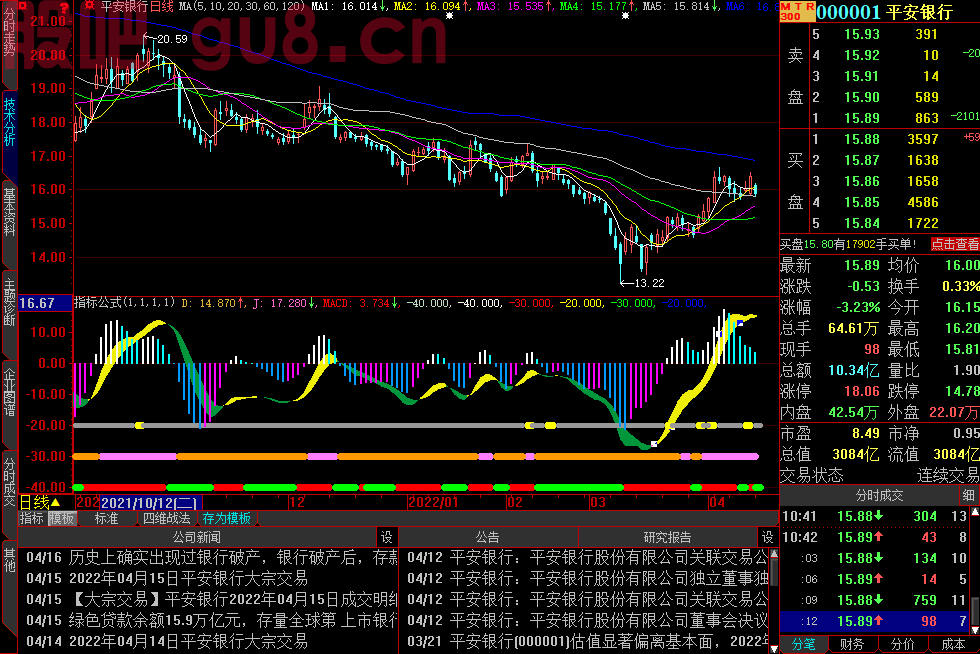Select the highlighted :12 trade row
This screenshot has height=654, width=980.
click(x=874, y=621)
